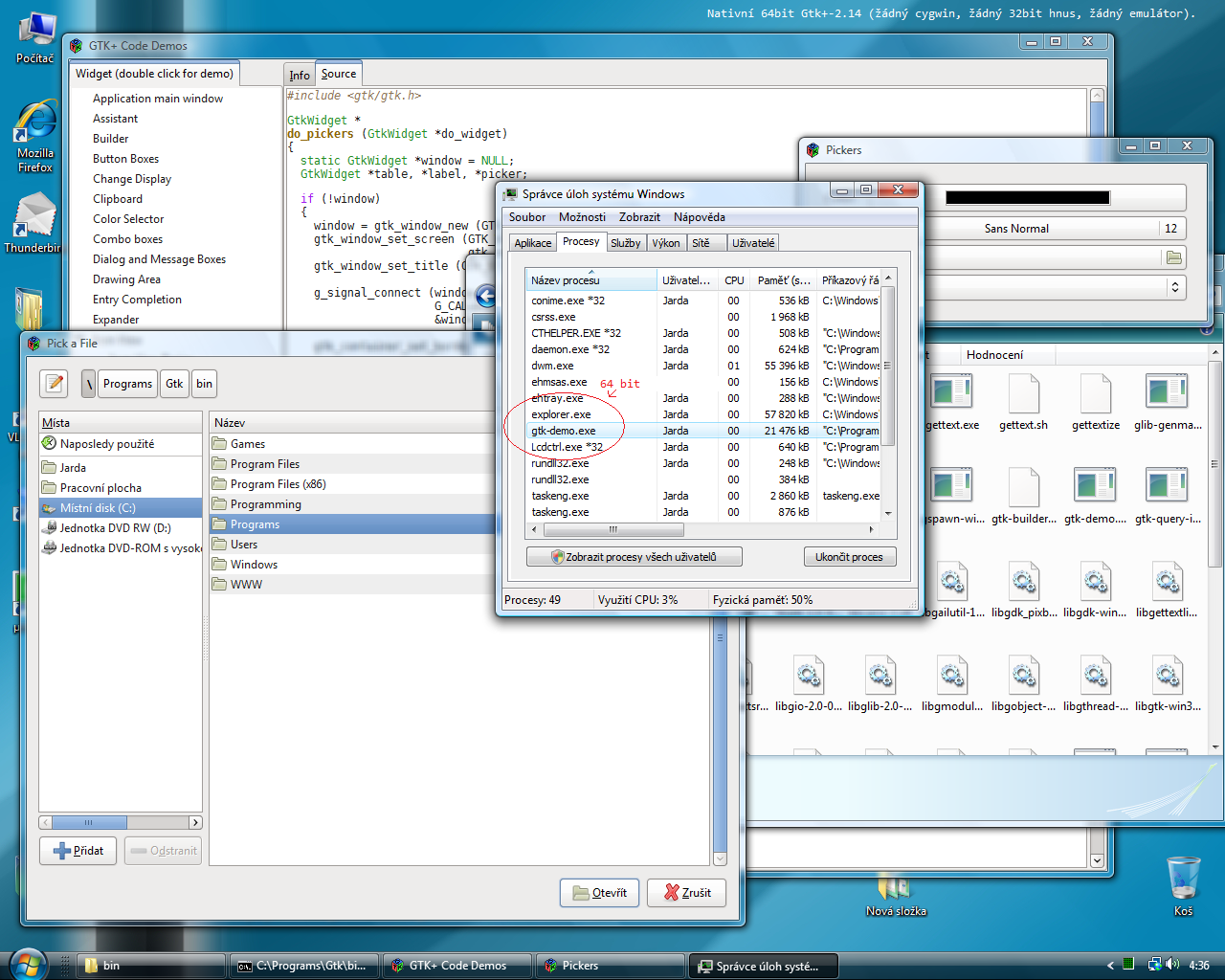
Task: Click the Programs path breadcrumb button
Action: click(x=127, y=384)
